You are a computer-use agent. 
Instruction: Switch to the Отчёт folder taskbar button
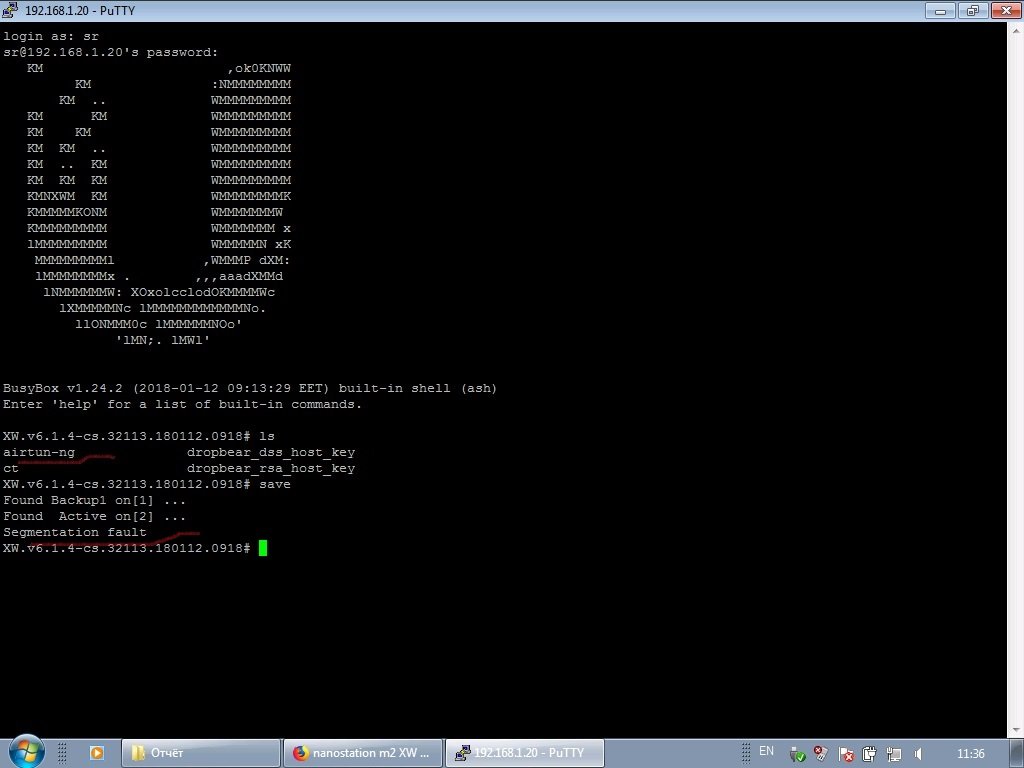200,753
